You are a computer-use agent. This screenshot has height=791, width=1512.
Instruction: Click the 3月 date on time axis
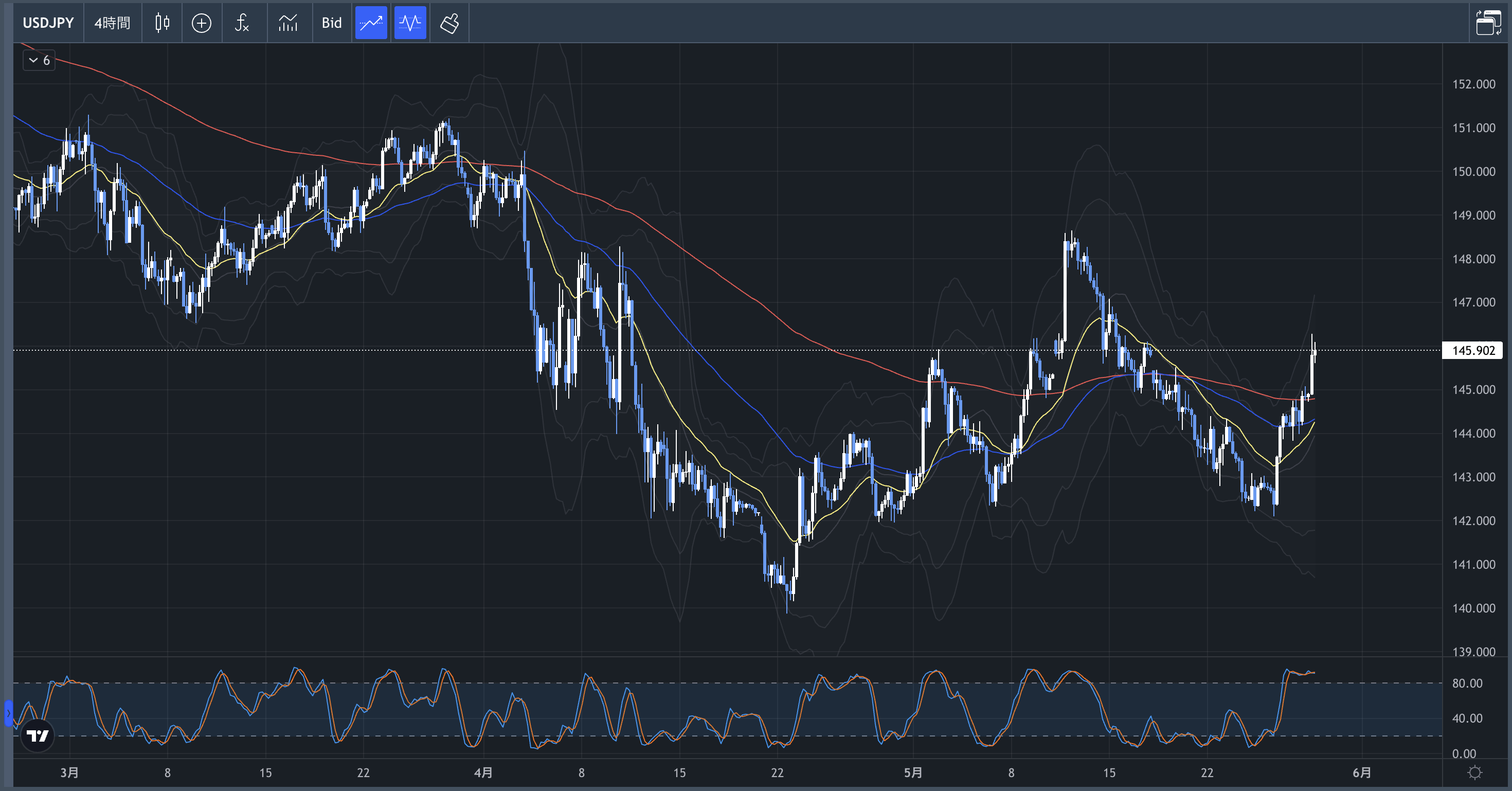(69, 772)
